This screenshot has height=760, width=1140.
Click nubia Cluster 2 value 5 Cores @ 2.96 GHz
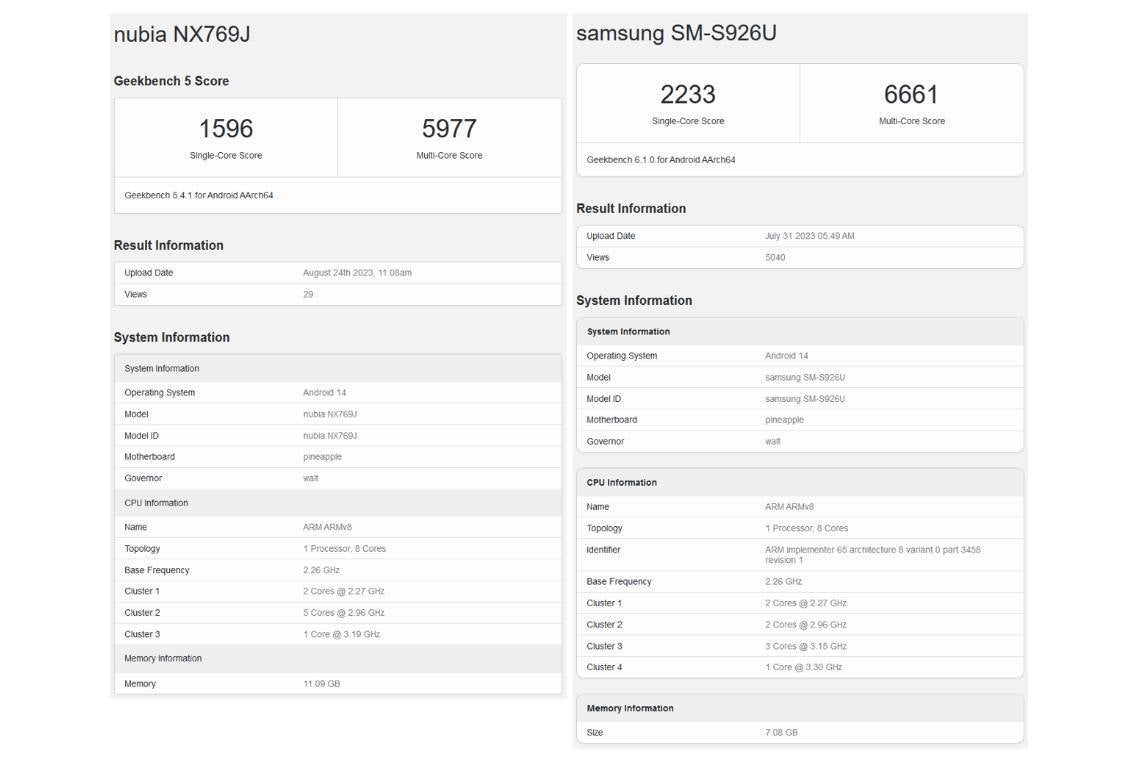click(x=344, y=612)
